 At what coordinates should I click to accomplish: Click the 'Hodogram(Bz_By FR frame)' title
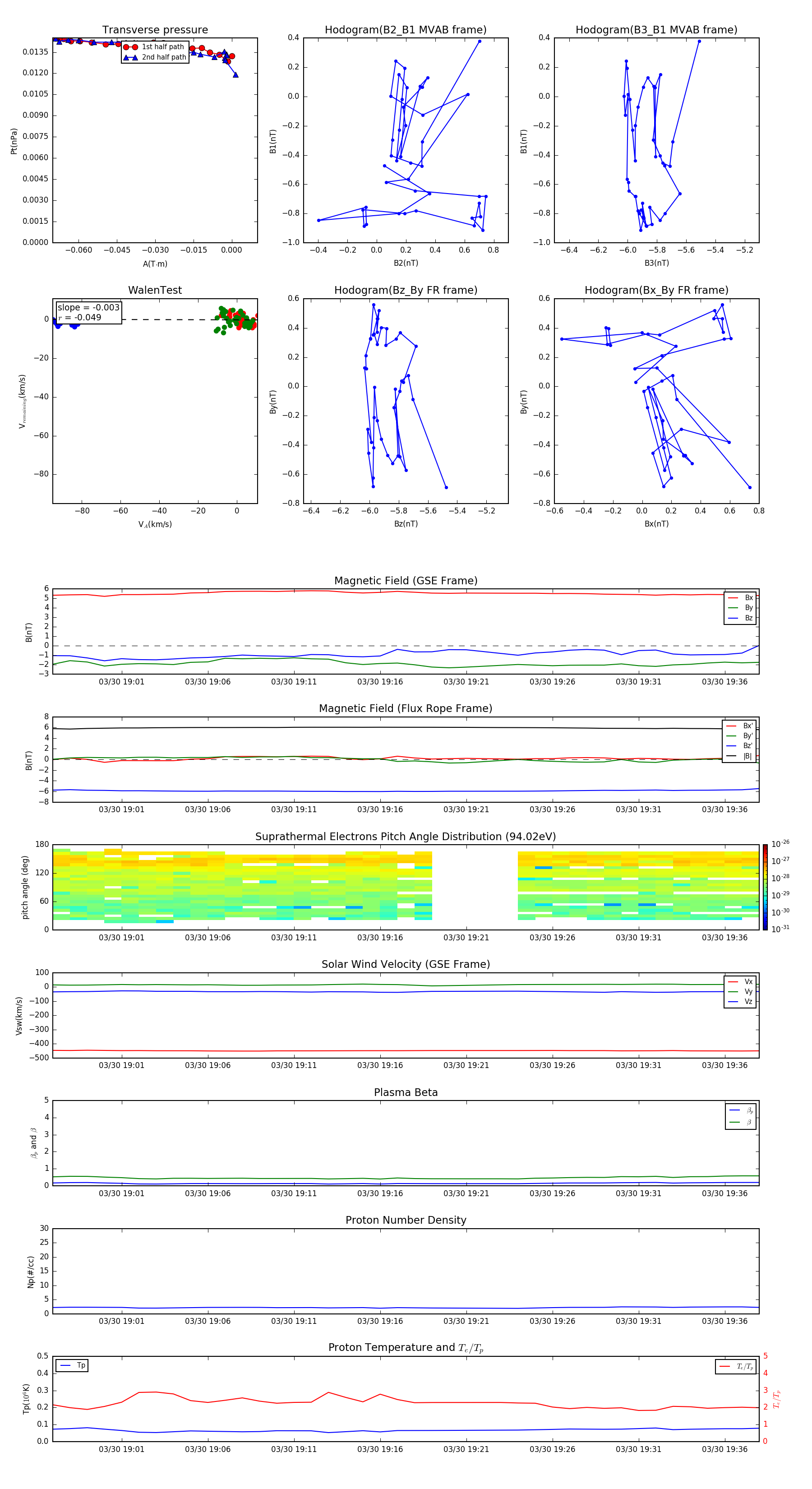click(x=406, y=290)
